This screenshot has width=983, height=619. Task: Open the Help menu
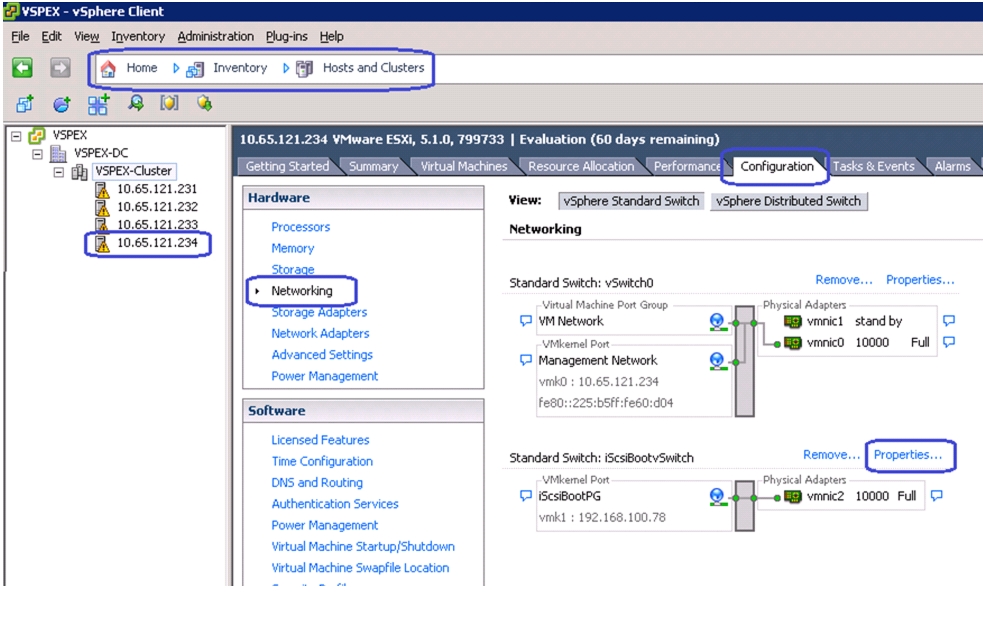click(x=332, y=36)
